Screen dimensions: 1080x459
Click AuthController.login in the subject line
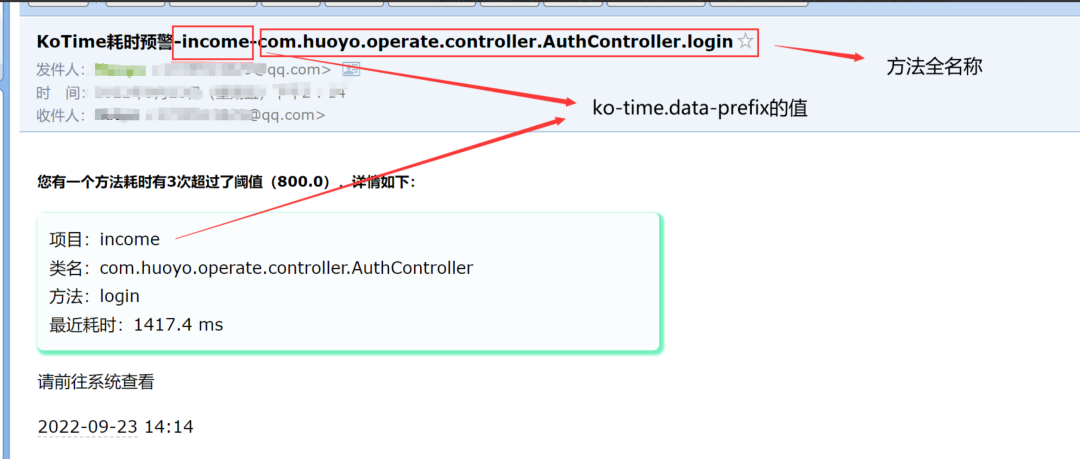point(634,42)
